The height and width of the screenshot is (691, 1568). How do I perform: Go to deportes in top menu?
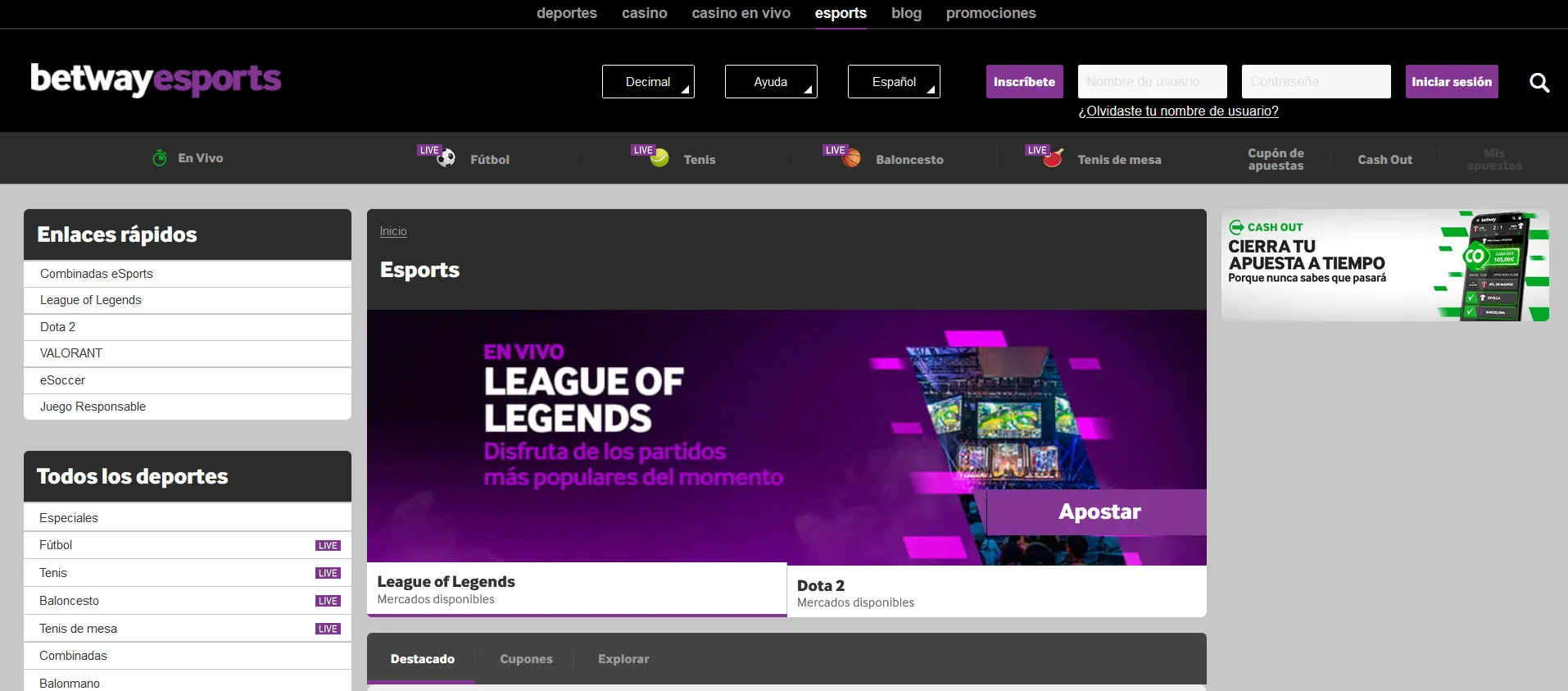[567, 13]
